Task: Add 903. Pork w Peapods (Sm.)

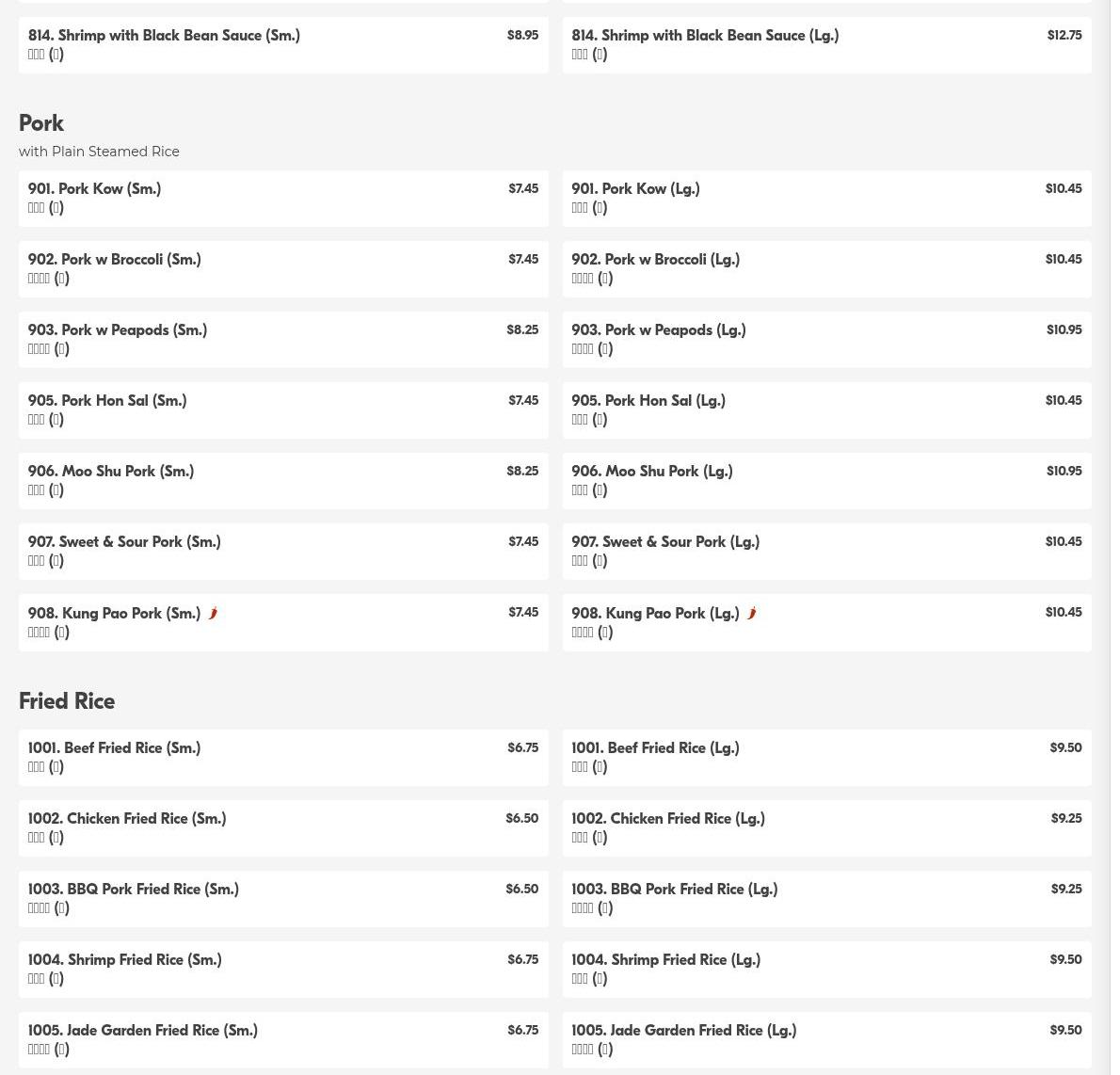Action: 283,340
